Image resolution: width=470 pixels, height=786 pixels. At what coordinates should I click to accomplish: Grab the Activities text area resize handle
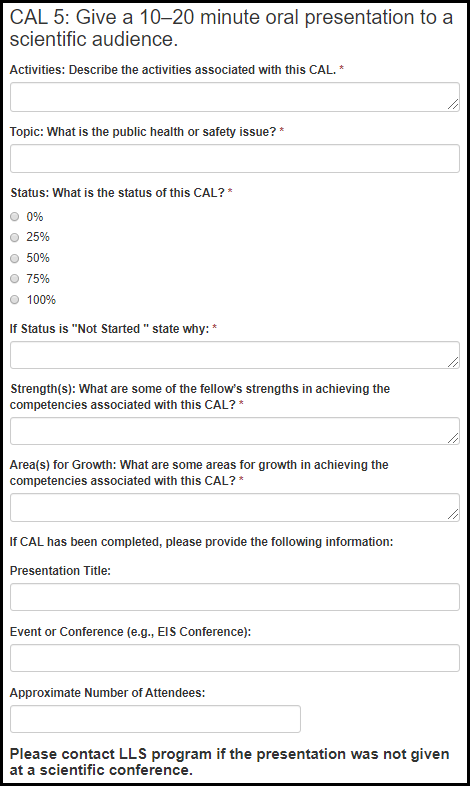[x=453, y=104]
